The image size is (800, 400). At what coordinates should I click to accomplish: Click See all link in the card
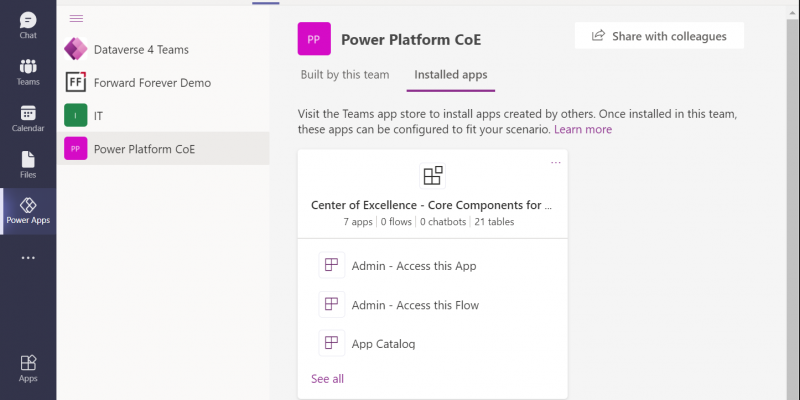328,379
